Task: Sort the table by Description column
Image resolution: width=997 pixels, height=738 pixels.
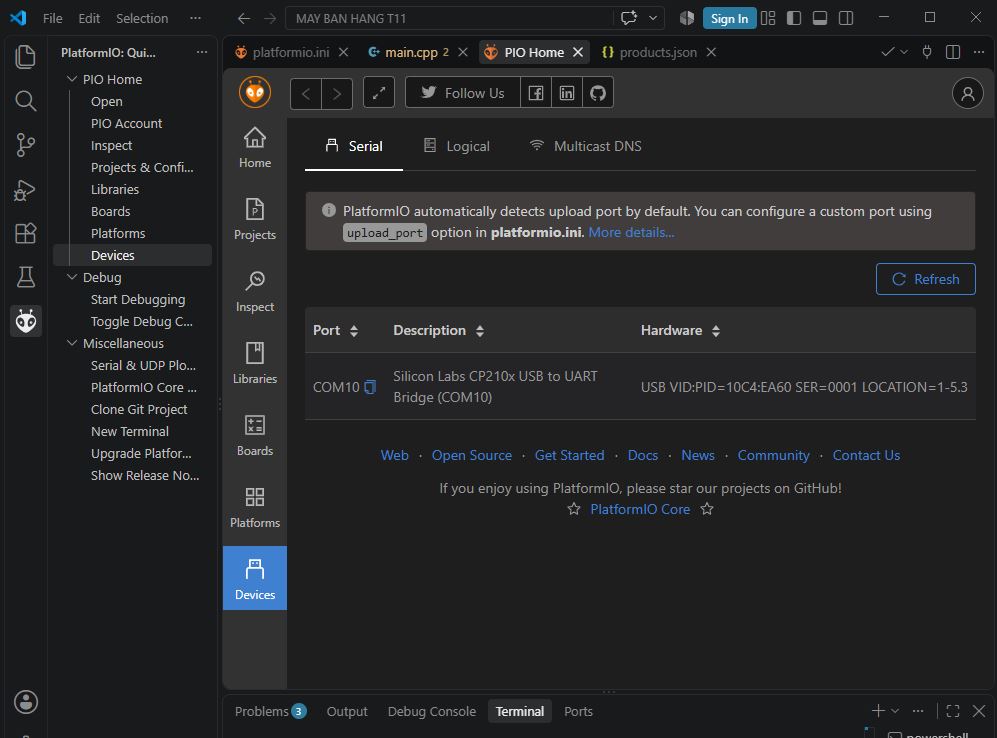Action: [480, 331]
